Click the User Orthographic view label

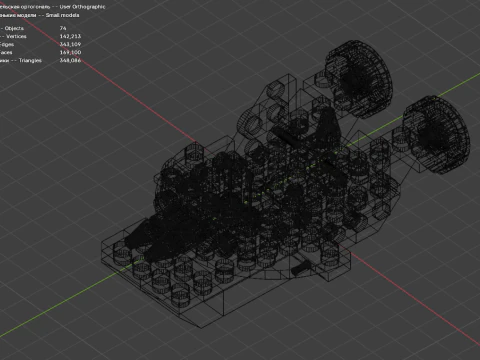coord(82,7)
